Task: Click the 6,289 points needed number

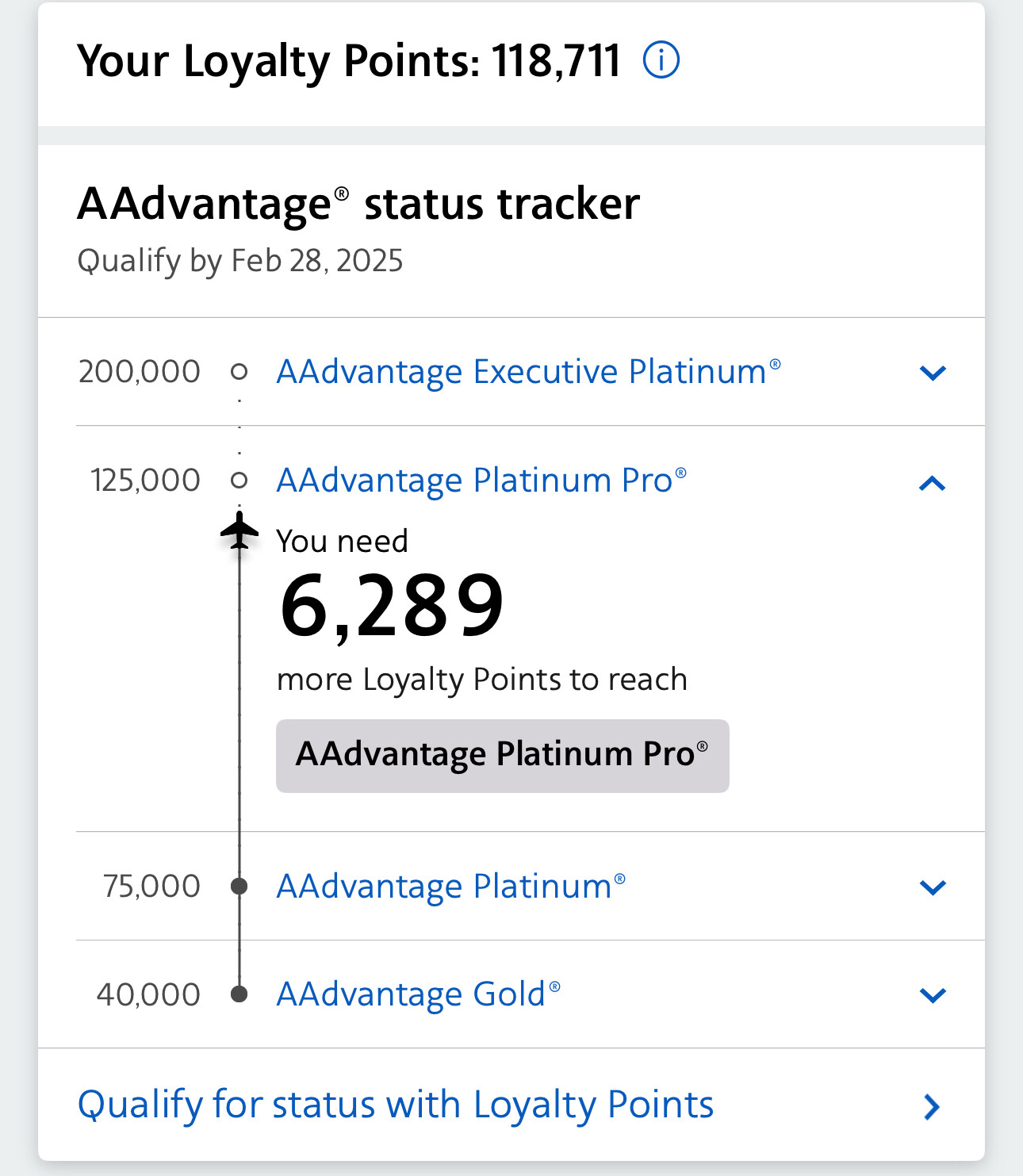Action: point(392,607)
